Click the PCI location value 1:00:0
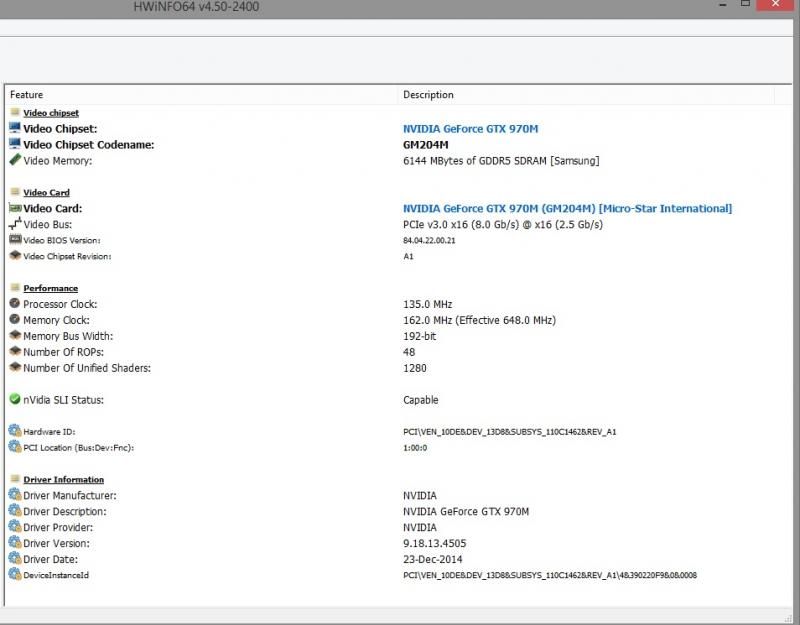The height and width of the screenshot is (625, 800). point(415,448)
